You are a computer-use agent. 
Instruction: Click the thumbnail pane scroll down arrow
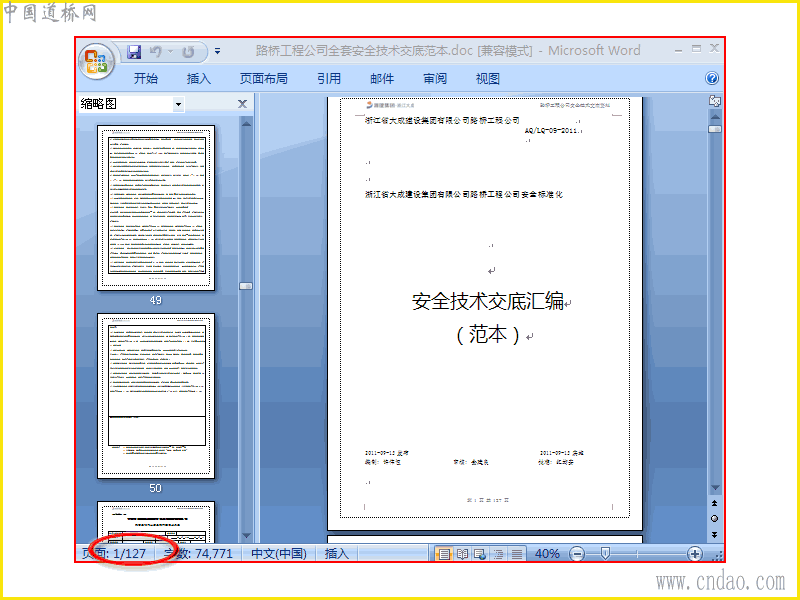[246, 535]
